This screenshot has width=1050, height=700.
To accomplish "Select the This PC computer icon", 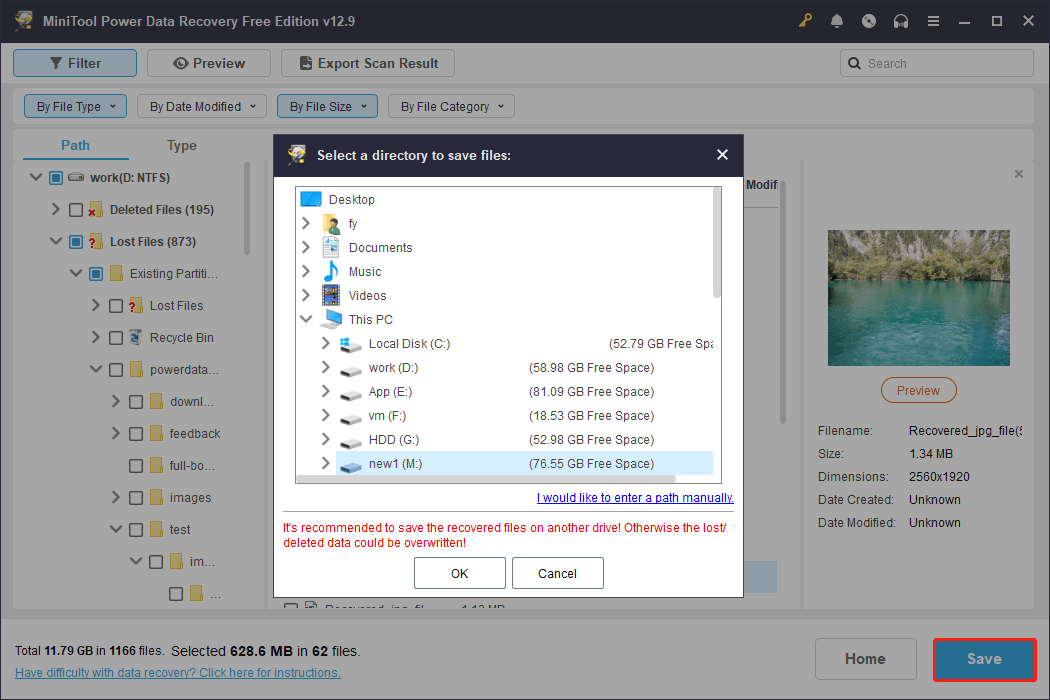I will pos(332,319).
